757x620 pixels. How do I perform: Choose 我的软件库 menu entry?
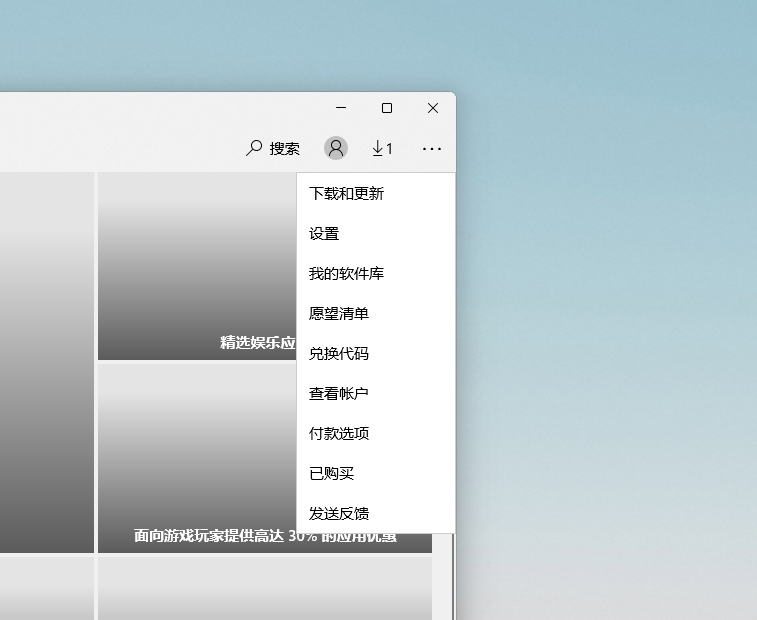376,274
